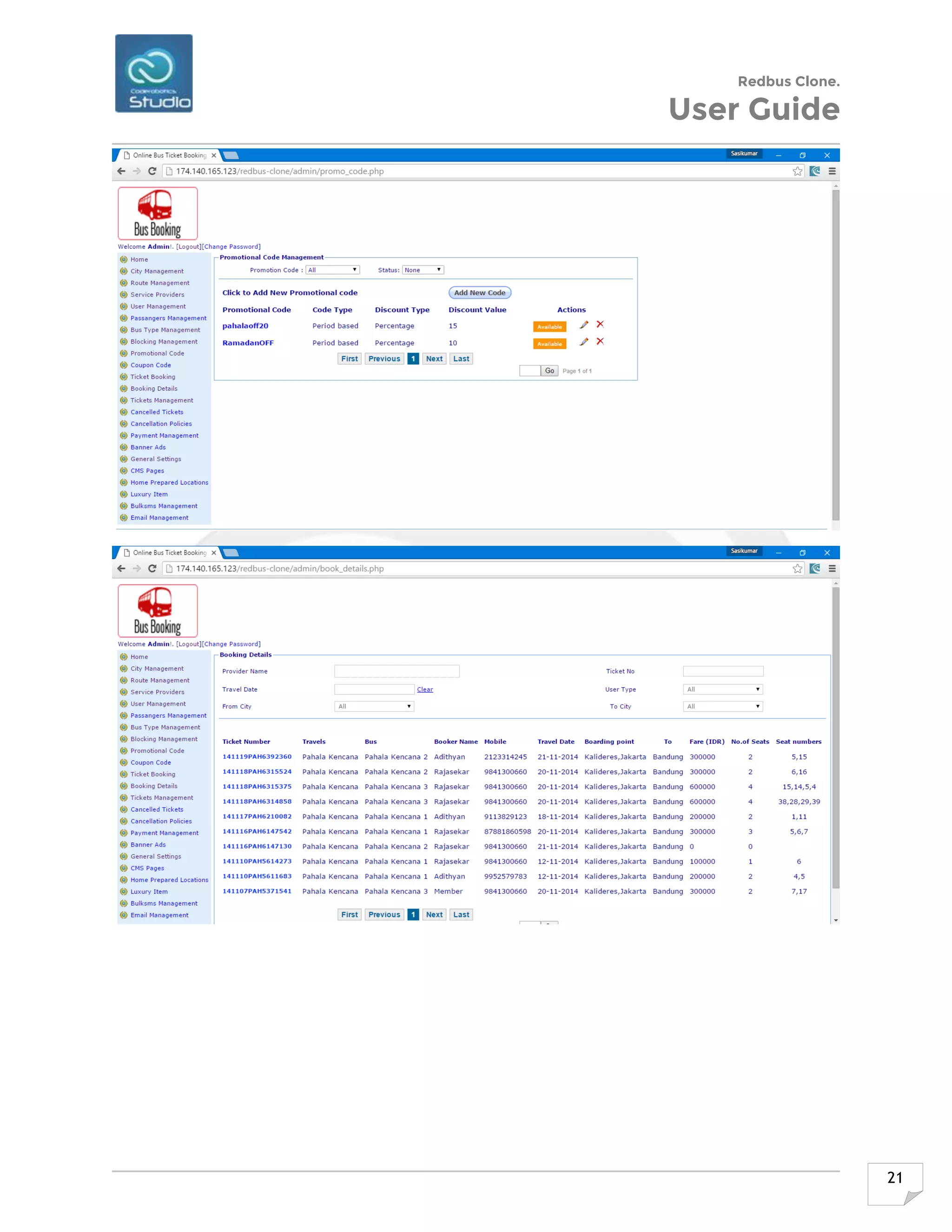The image size is (952, 1232).
Task: Click First in promo code pagination
Action: point(350,359)
